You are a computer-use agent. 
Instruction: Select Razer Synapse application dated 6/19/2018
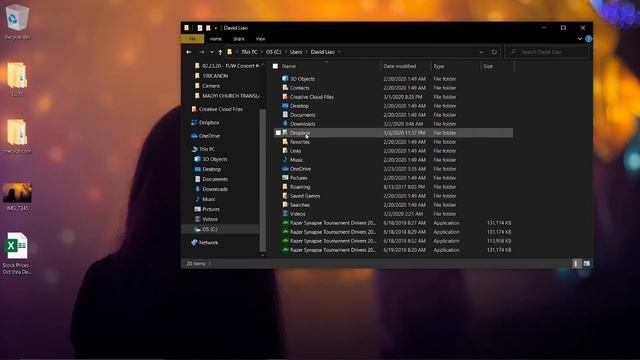(x=393, y=250)
